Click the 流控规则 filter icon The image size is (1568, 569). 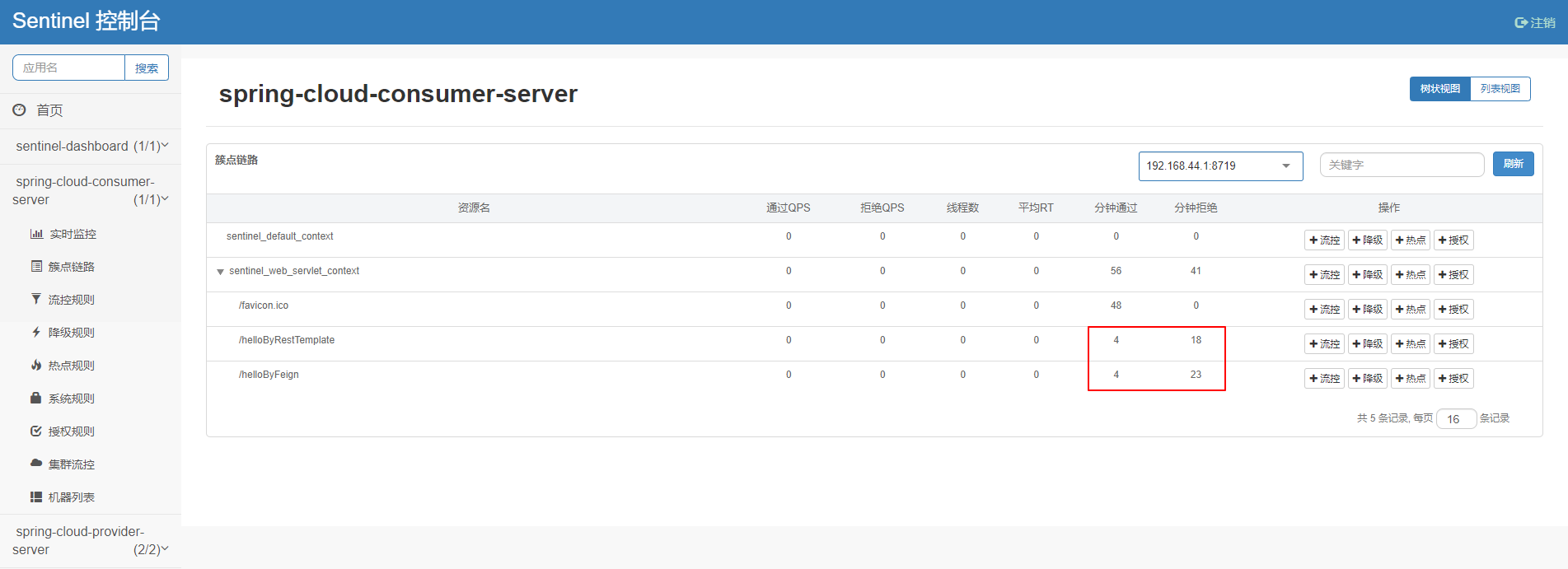click(x=36, y=299)
